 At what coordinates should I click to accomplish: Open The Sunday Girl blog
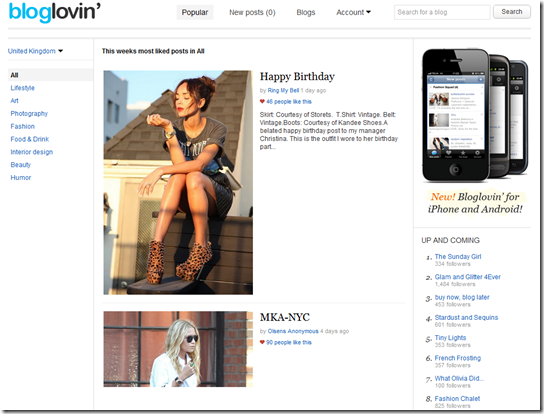click(x=458, y=257)
